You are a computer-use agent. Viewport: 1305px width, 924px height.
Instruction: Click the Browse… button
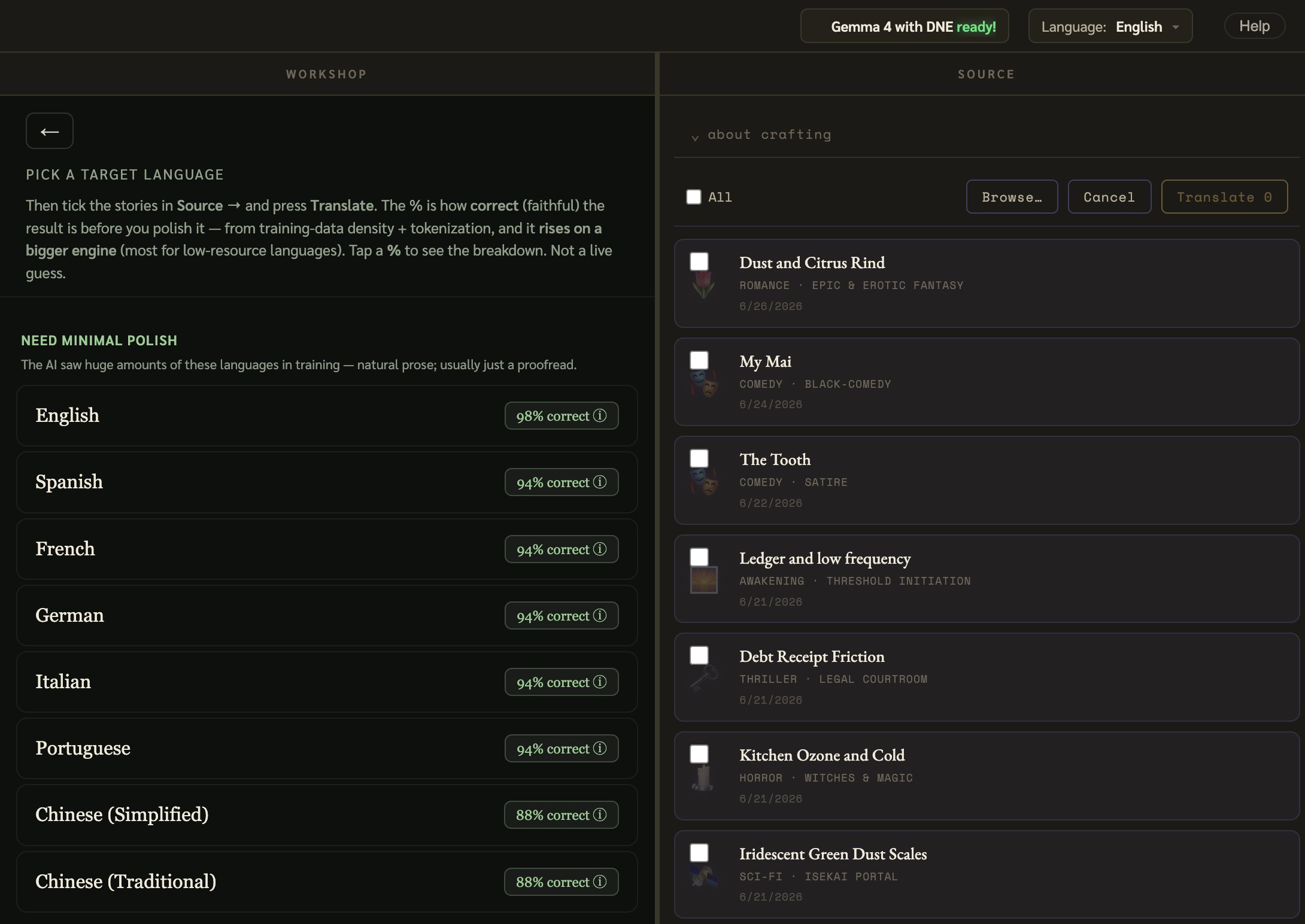1012,197
